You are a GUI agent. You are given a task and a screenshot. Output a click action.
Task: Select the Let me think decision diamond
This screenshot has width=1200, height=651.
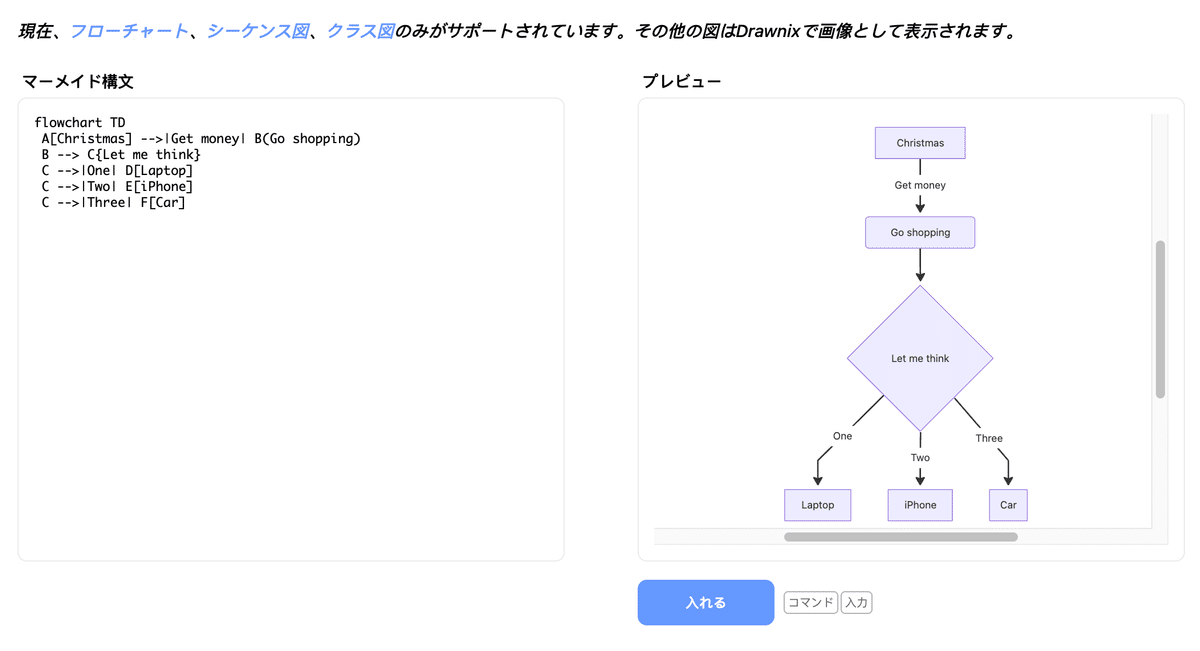tap(919, 357)
